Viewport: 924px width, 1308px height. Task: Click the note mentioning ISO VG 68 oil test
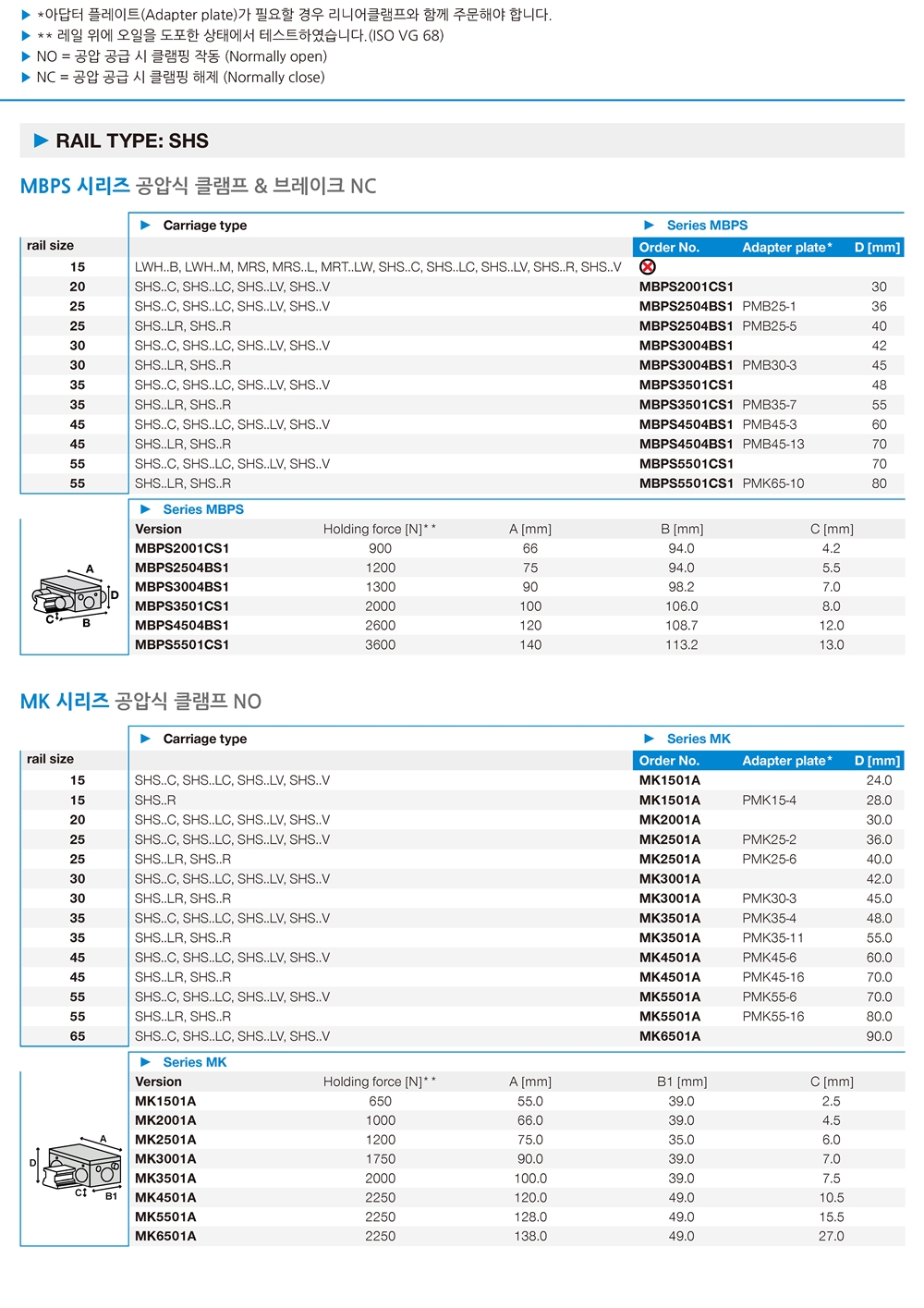(x=240, y=35)
